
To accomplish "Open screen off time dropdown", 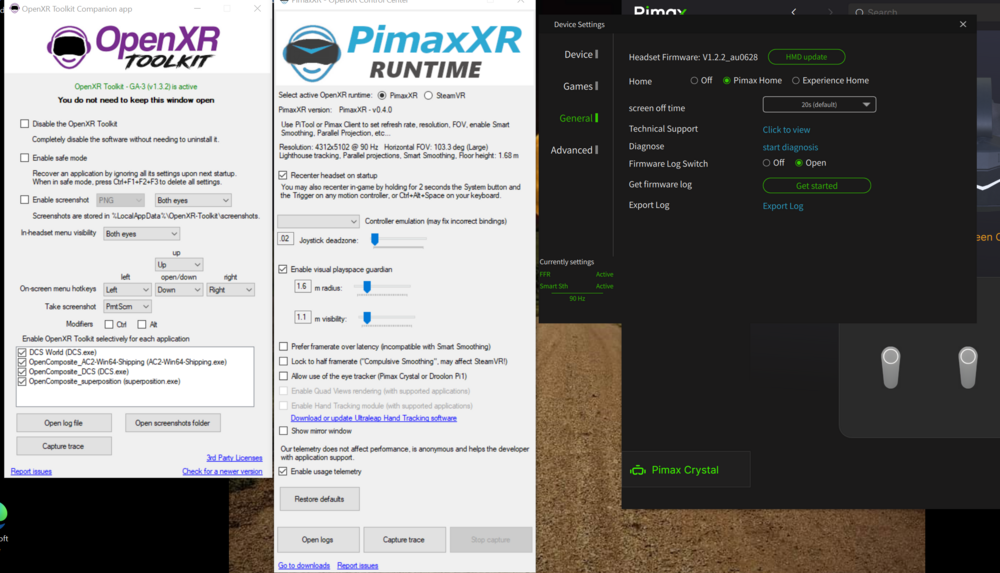I will 819,105.
